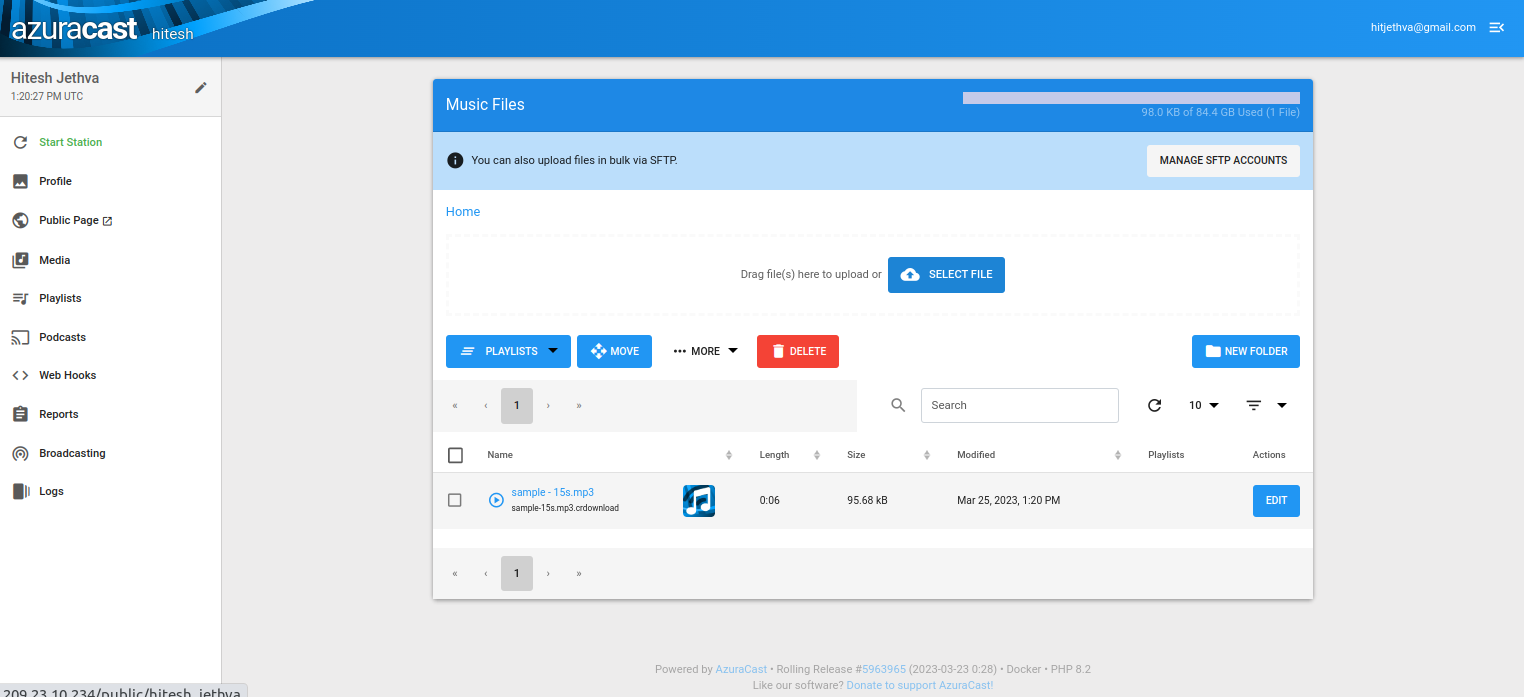The height and width of the screenshot is (697, 1524).
Task: Toggle the select-all checkbox in table header
Action: (x=455, y=455)
